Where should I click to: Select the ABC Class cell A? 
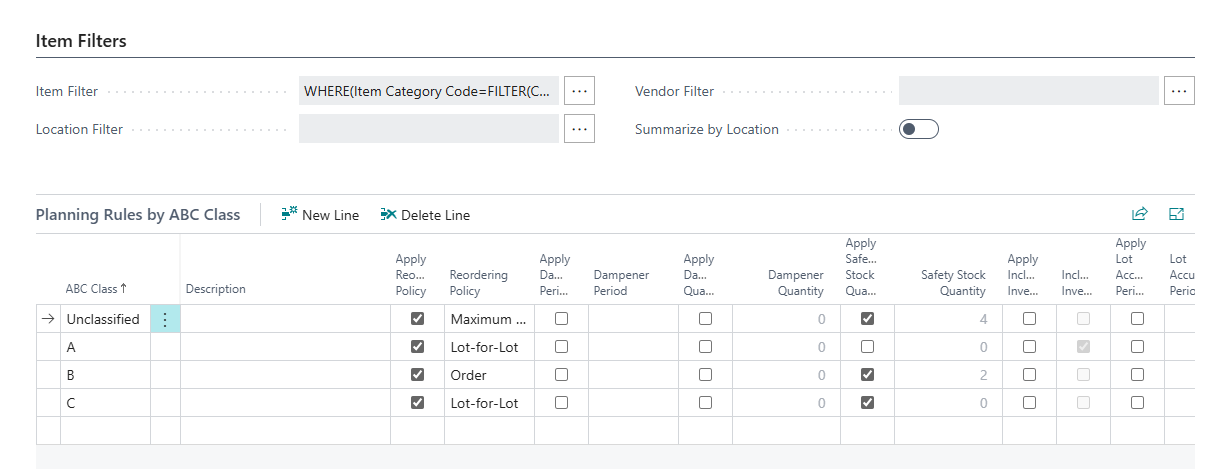click(105, 347)
